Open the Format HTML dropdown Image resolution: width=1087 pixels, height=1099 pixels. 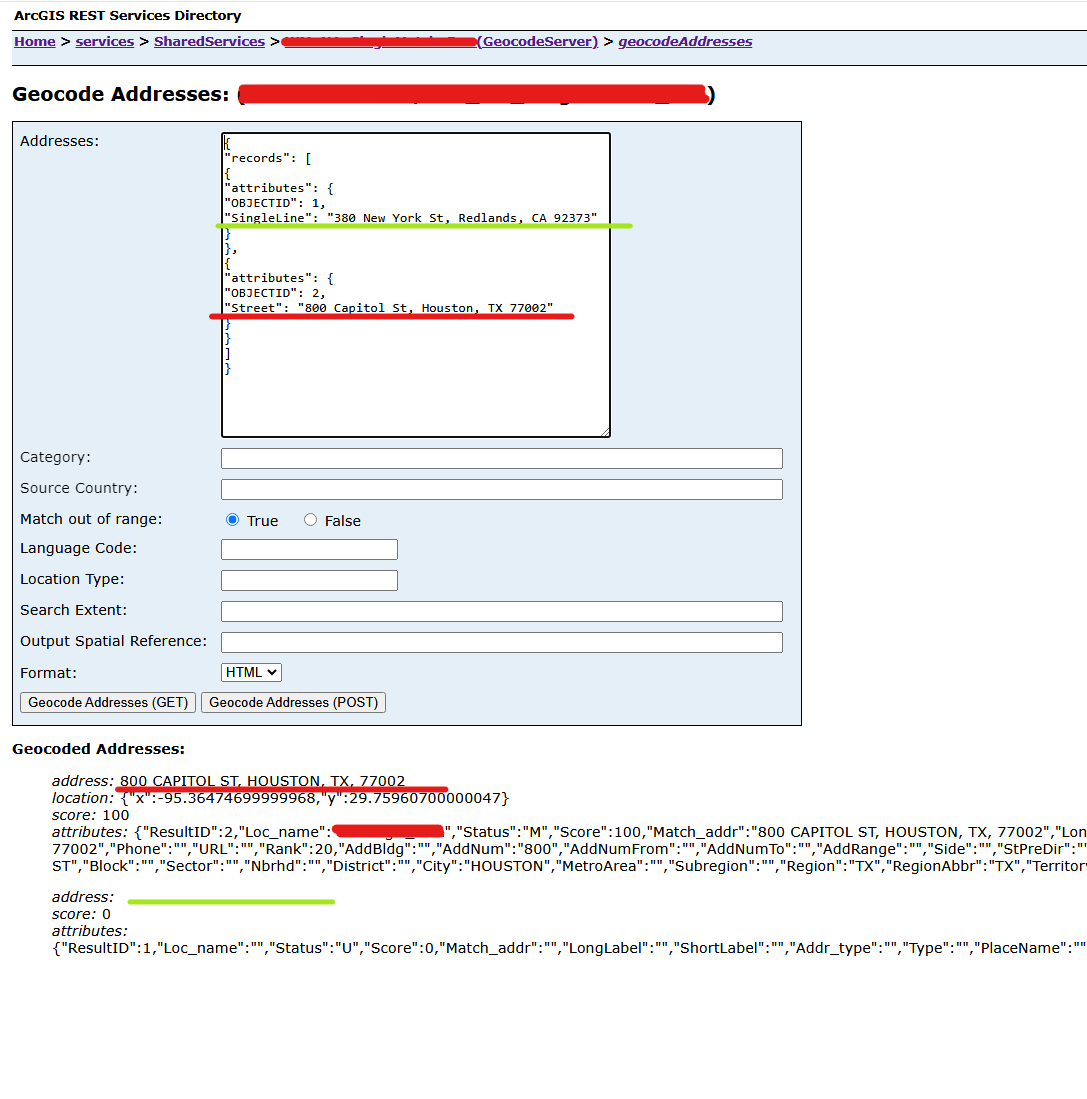point(251,672)
